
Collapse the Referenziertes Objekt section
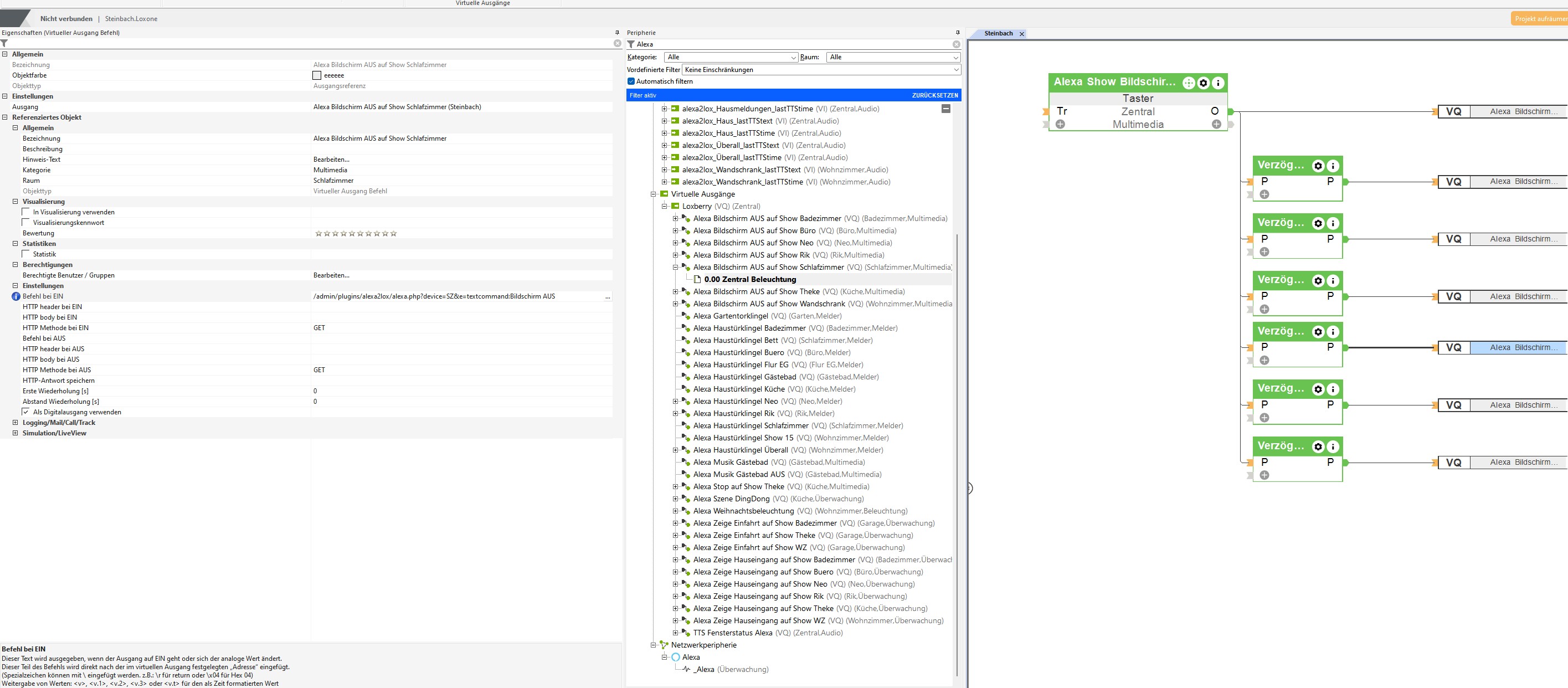click(x=5, y=117)
